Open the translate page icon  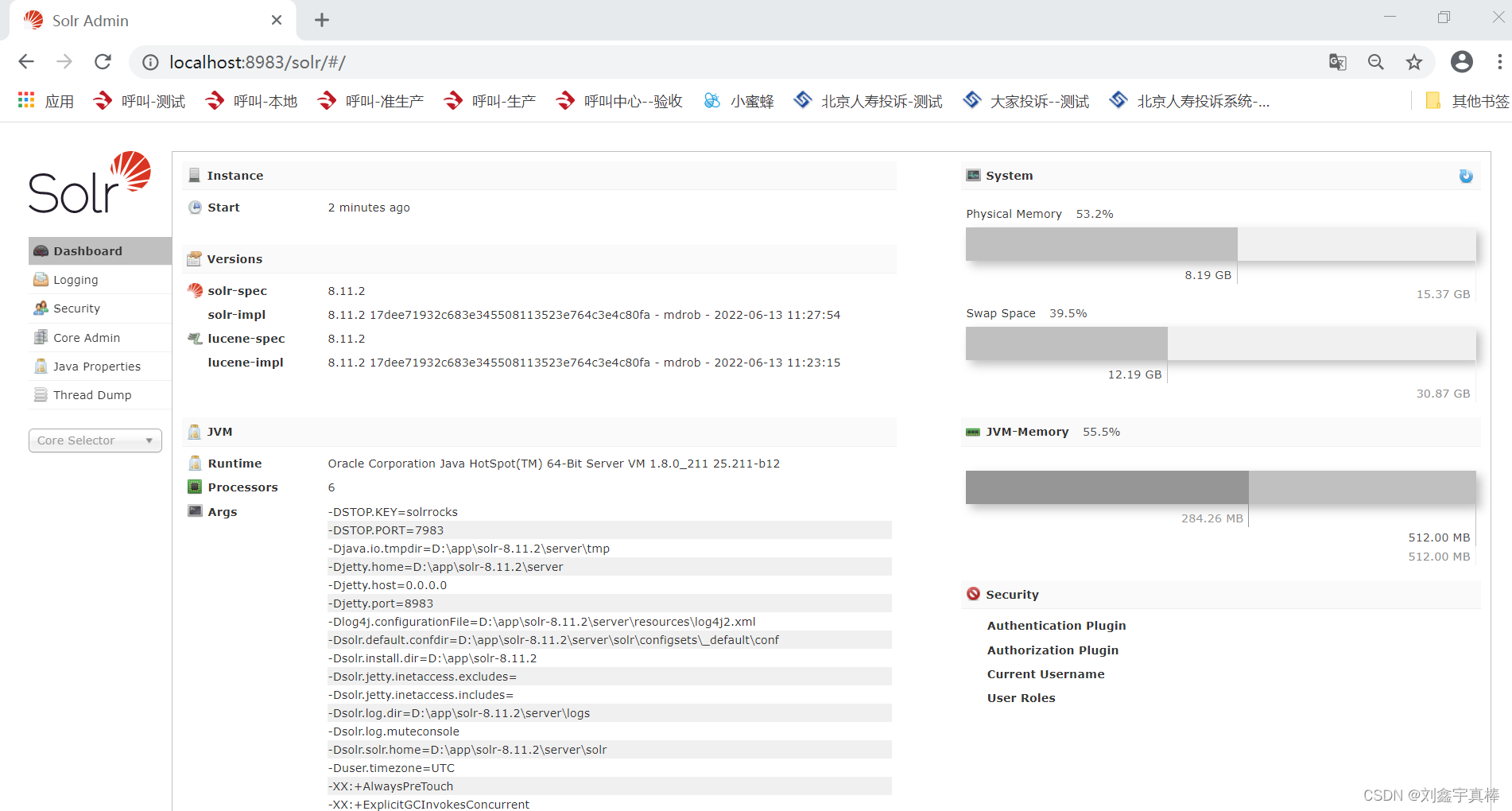(x=1338, y=62)
